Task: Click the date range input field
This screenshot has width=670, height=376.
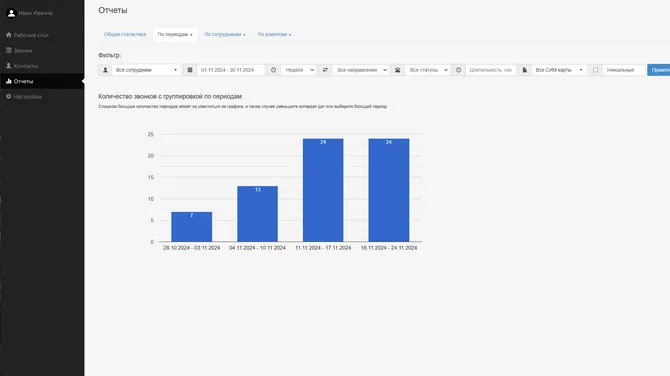Action: click(231, 70)
